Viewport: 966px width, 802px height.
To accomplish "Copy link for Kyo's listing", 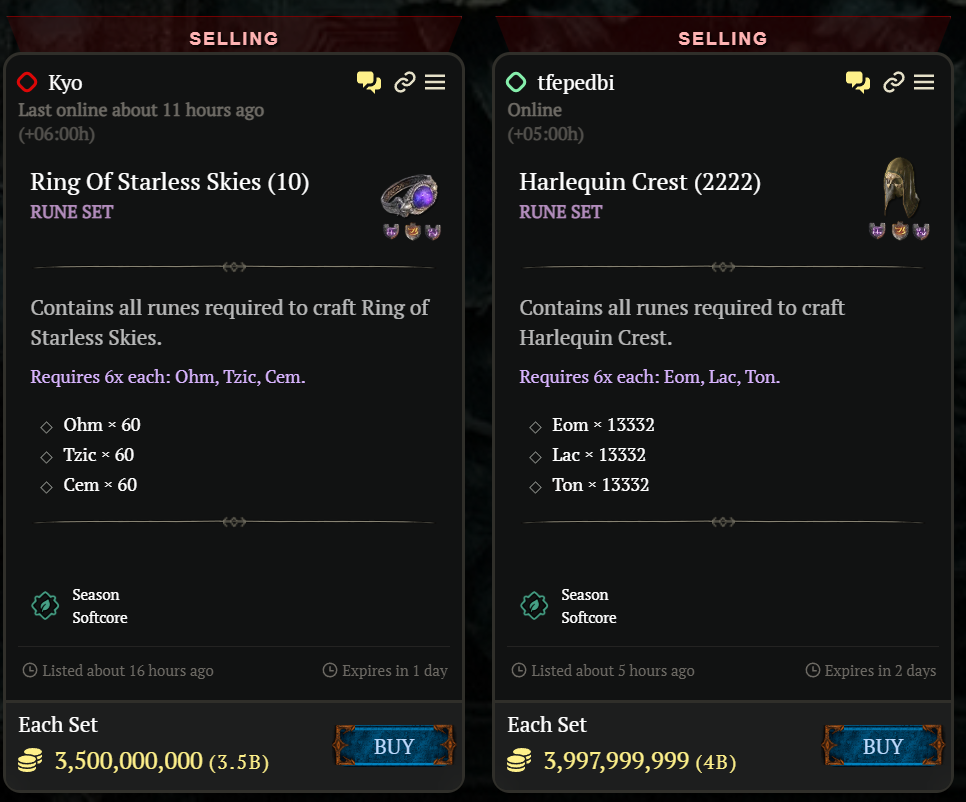I will click(x=404, y=82).
